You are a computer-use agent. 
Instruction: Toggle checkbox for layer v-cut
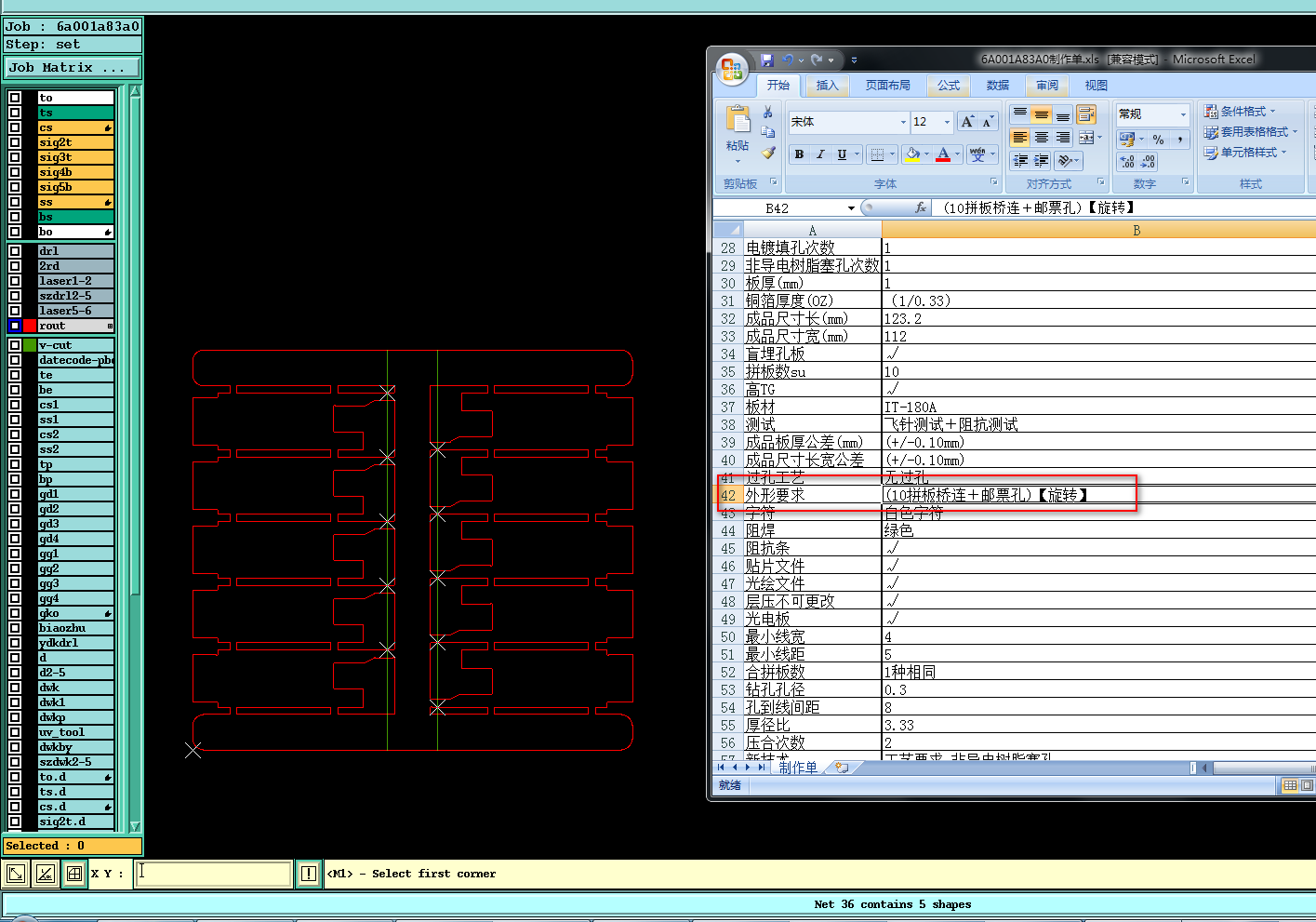click(15, 345)
